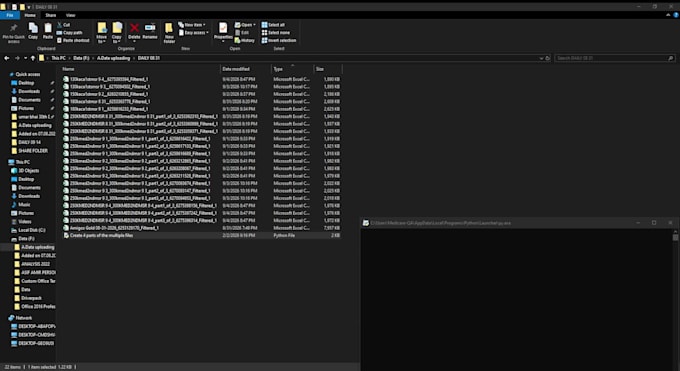Screen dimensions: 680x371
Task: Sort by the Name column header
Action: [x=140, y=69]
